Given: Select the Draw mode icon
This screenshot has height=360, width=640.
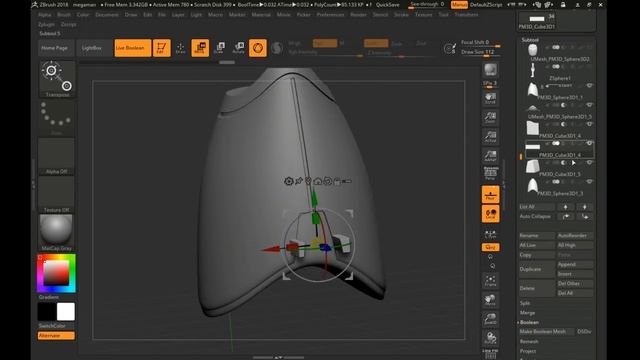Looking at the screenshot, I should point(180,48).
